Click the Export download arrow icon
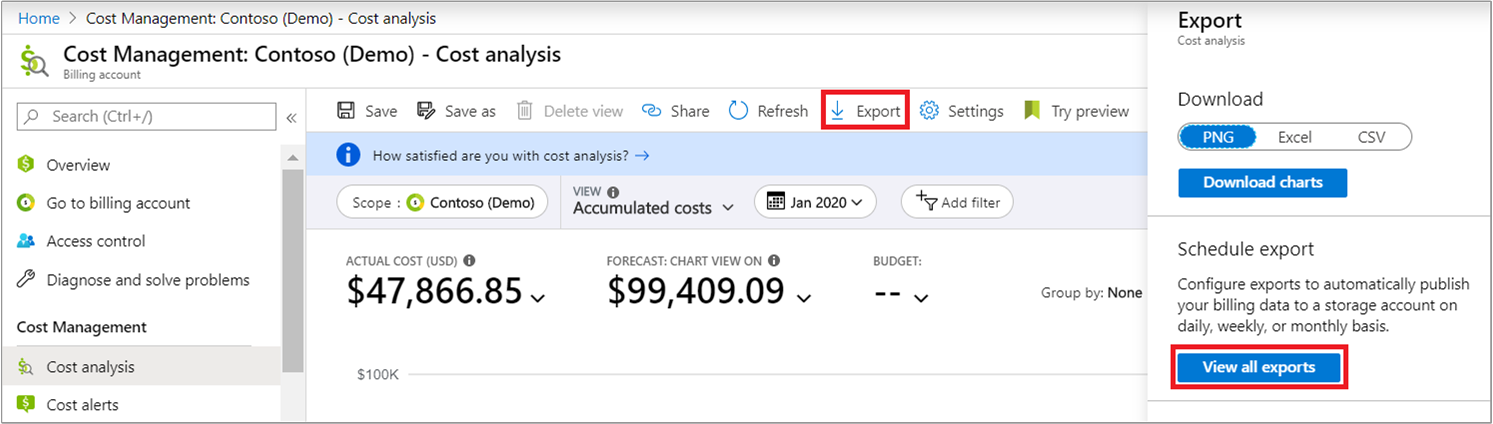1493x424 pixels. [x=838, y=111]
